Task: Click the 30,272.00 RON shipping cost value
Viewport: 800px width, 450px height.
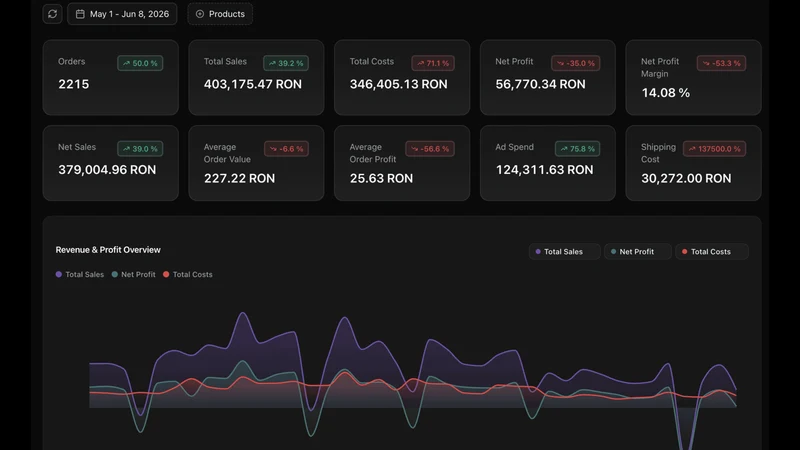Action: 686,179
